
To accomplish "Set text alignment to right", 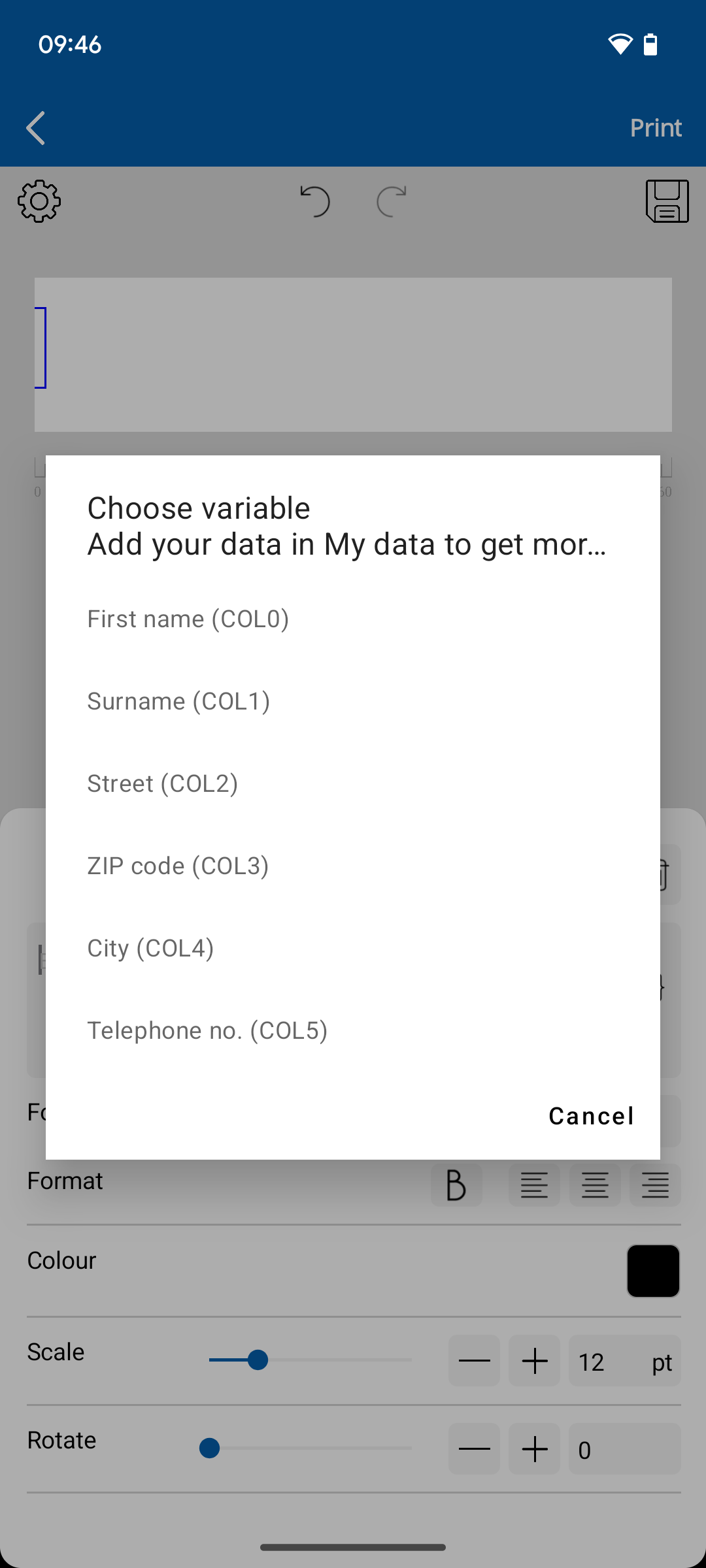I will coord(655,1184).
